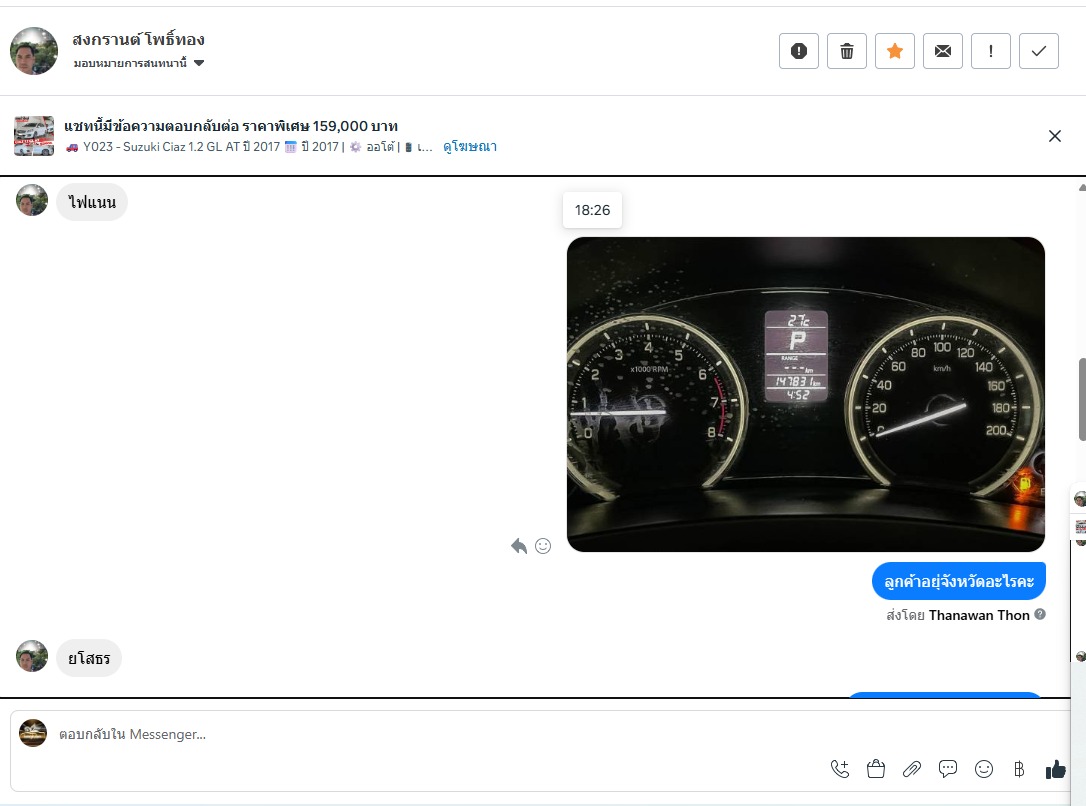
Task: React to the photo with the emoji icon
Action: pyautogui.click(x=543, y=546)
